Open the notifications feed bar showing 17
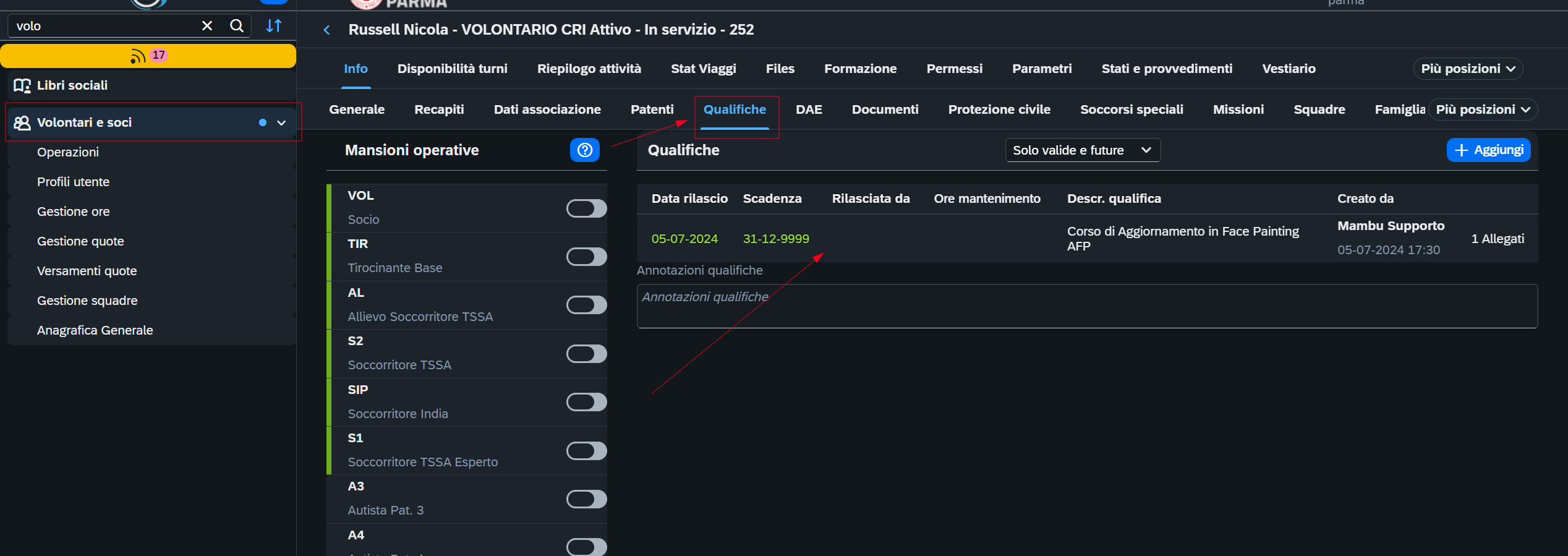 click(x=148, y=56)
